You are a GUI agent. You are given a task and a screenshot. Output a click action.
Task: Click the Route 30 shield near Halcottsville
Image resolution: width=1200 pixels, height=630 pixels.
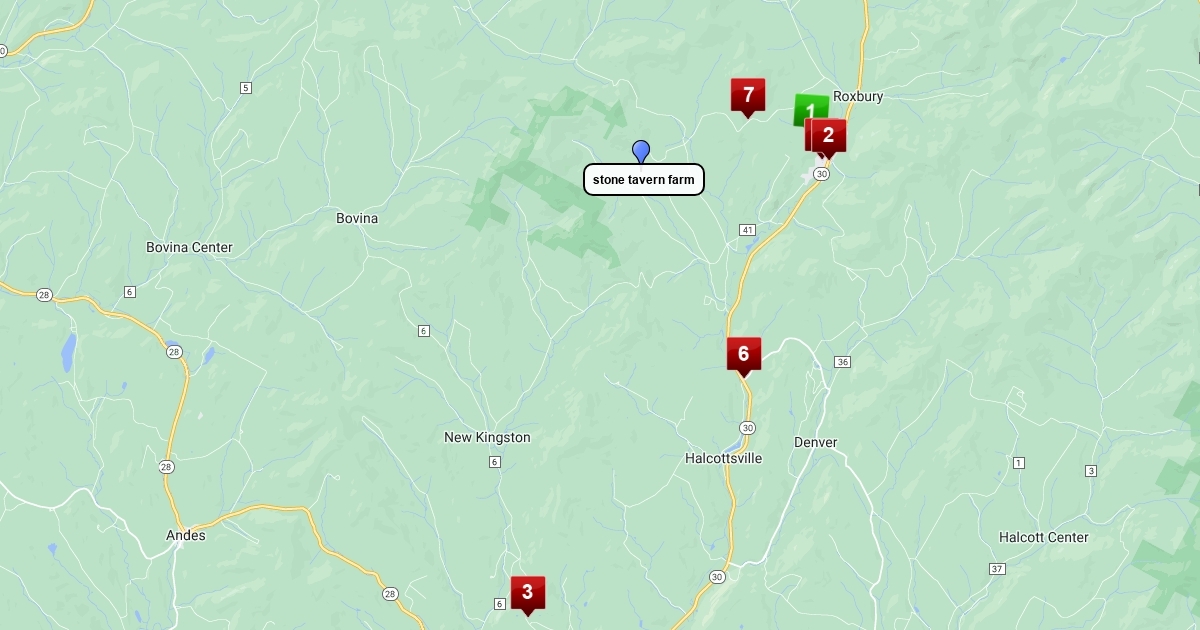coord(748,428)
